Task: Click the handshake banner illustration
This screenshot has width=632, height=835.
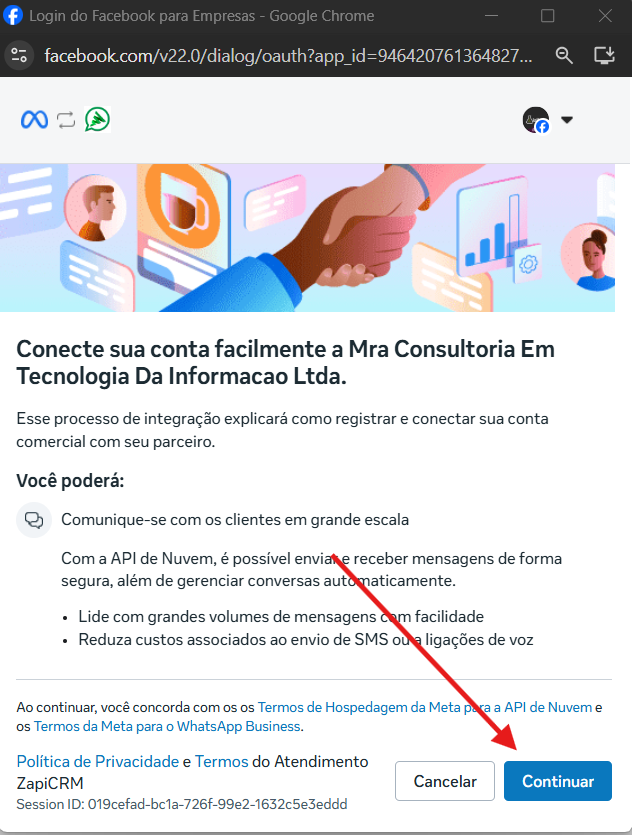Action: pos(307,238)
